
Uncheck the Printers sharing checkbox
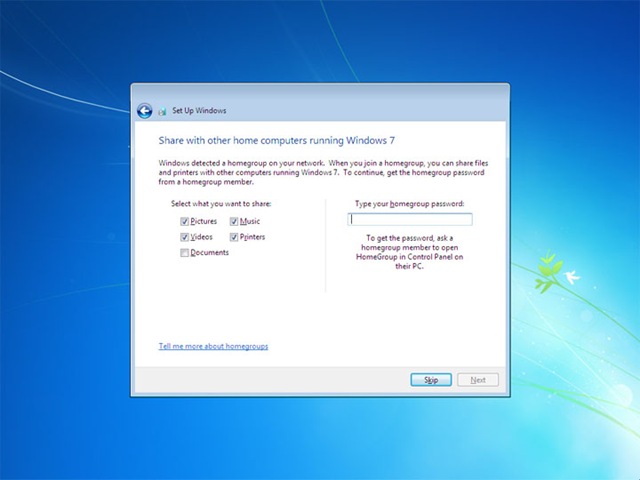click(234, 237)
